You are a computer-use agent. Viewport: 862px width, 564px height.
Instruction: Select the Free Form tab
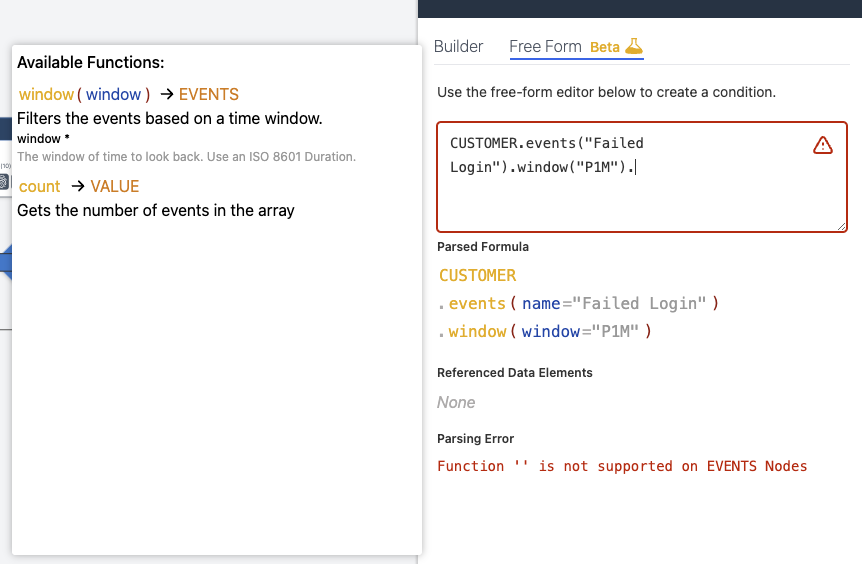[545, 46]
